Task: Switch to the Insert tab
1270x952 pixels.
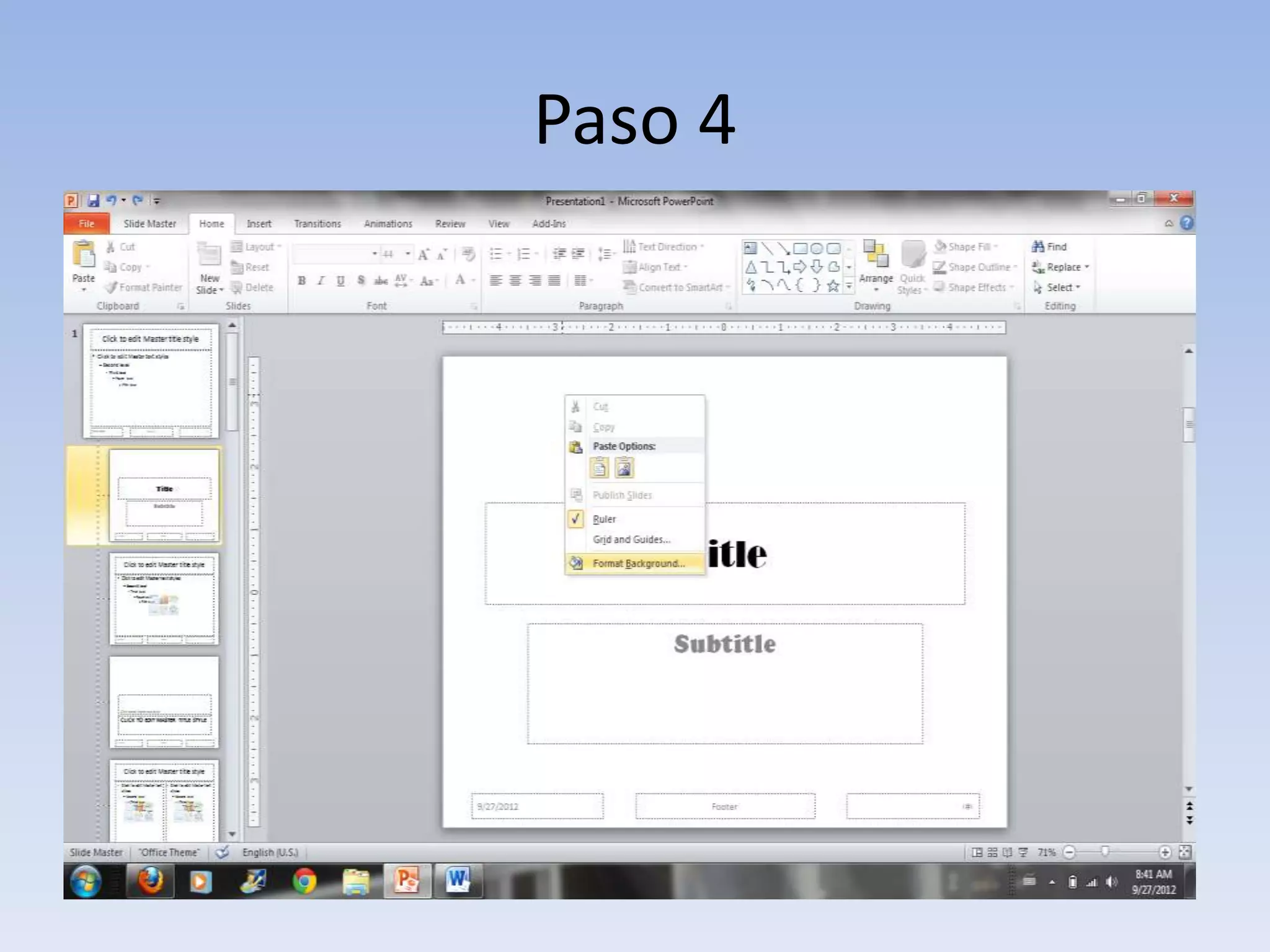Action: click(259, 224)
